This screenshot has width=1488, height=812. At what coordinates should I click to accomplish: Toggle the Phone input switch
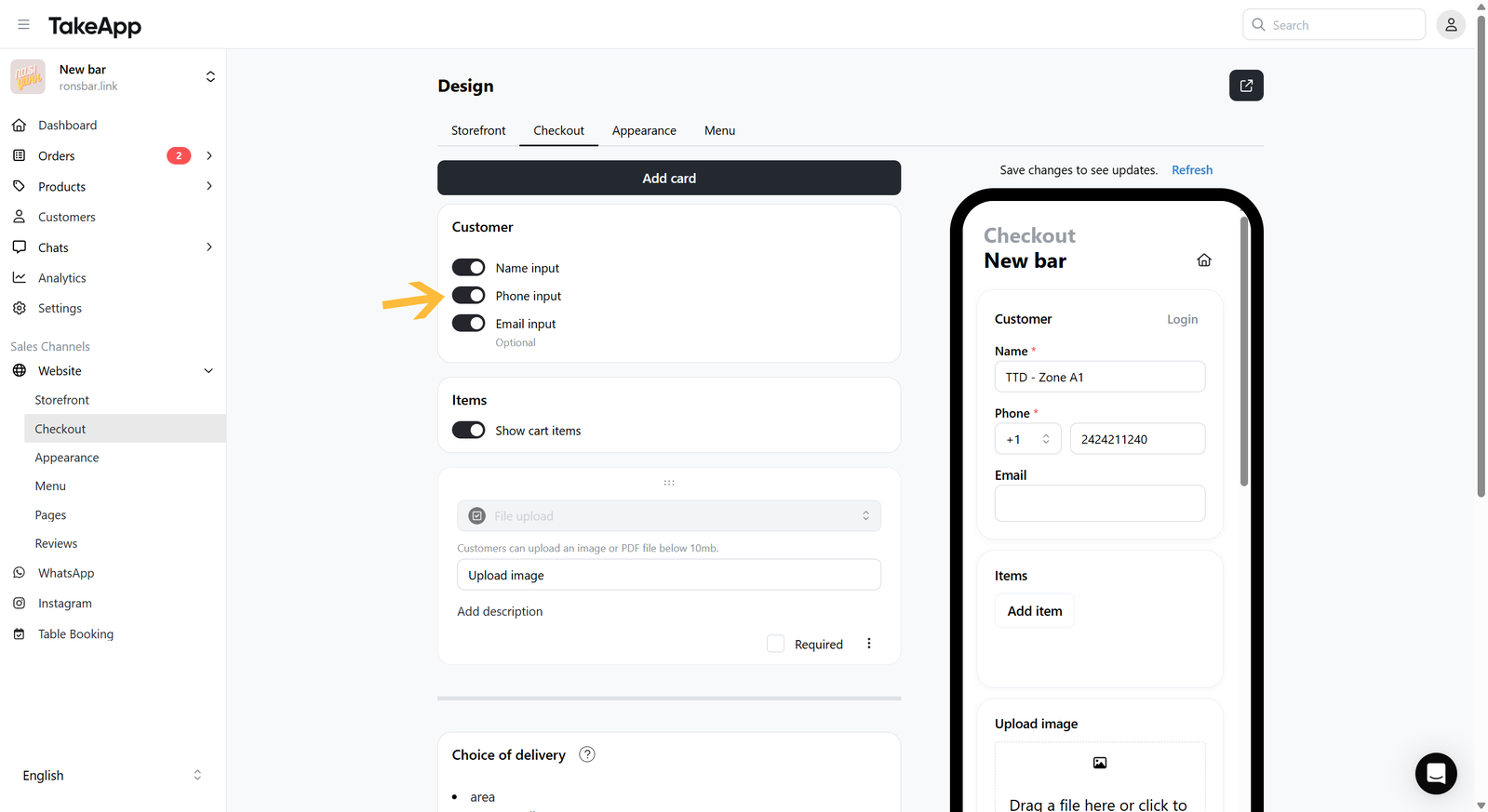tap(469, 296)
